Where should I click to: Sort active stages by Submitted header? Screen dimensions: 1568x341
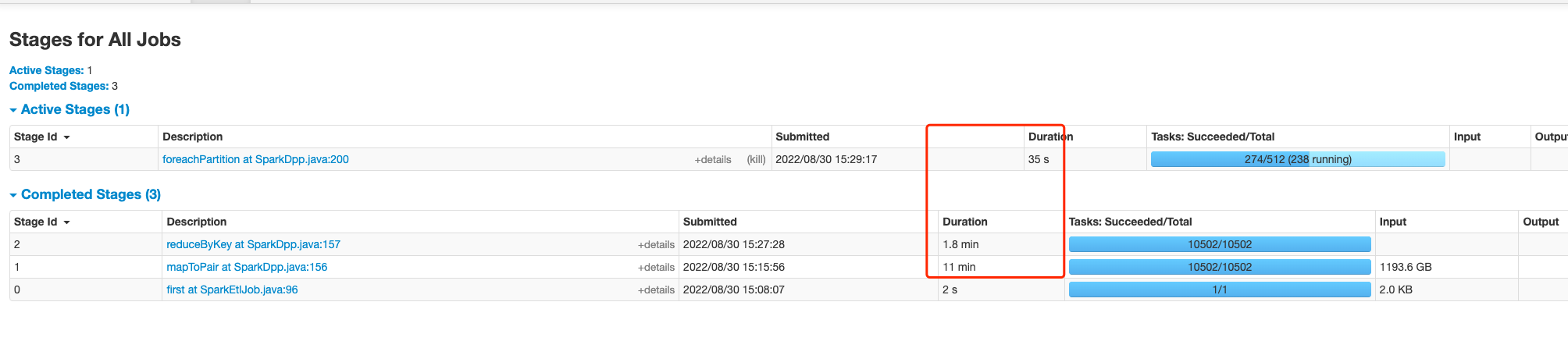coord(802,137)
